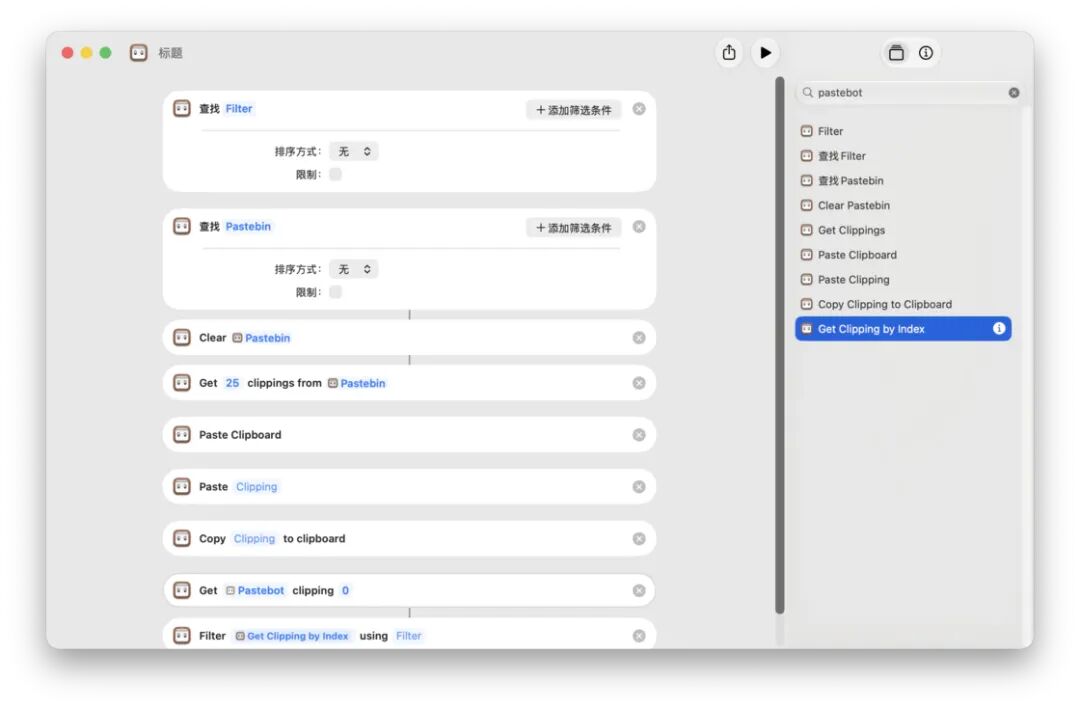Select Get Clipping by Index in sidebar
1080x710 pixels.
pyautogui.click(x=902, y=329)
